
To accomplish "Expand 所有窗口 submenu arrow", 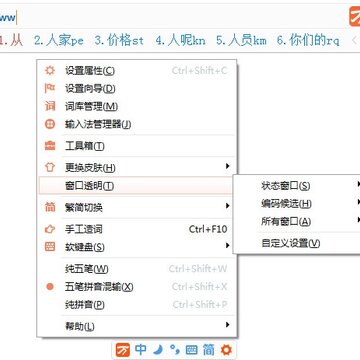I will [358, 220].
